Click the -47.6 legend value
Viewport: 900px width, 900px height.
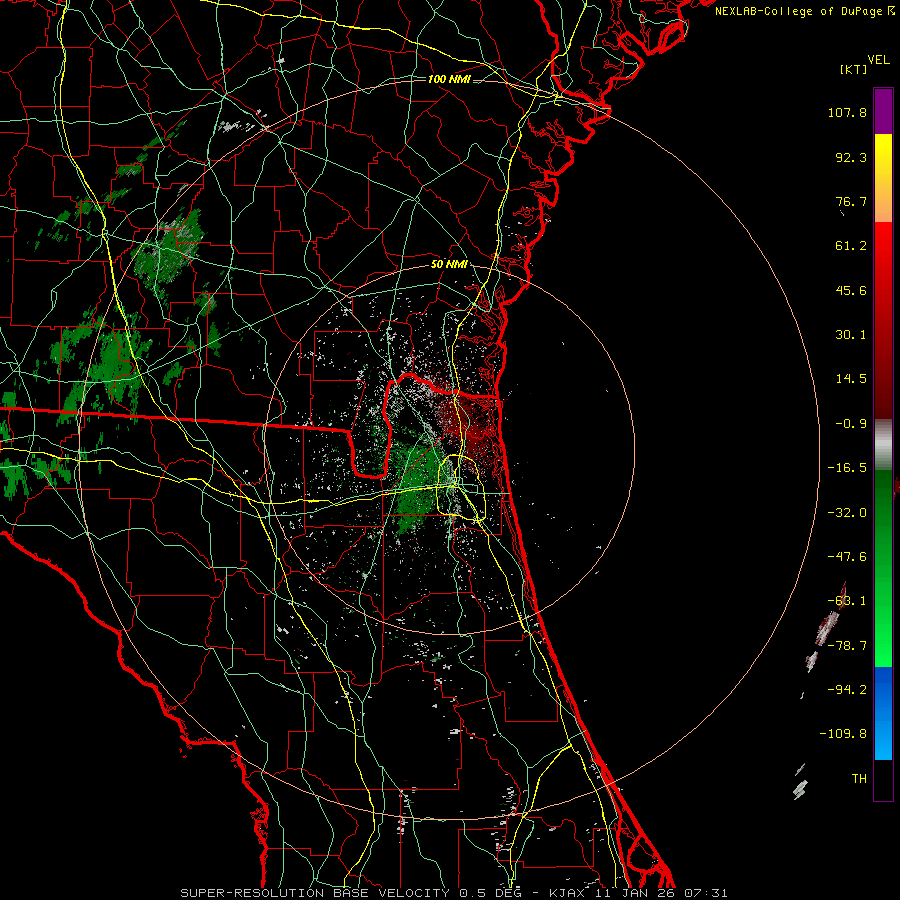847,557
